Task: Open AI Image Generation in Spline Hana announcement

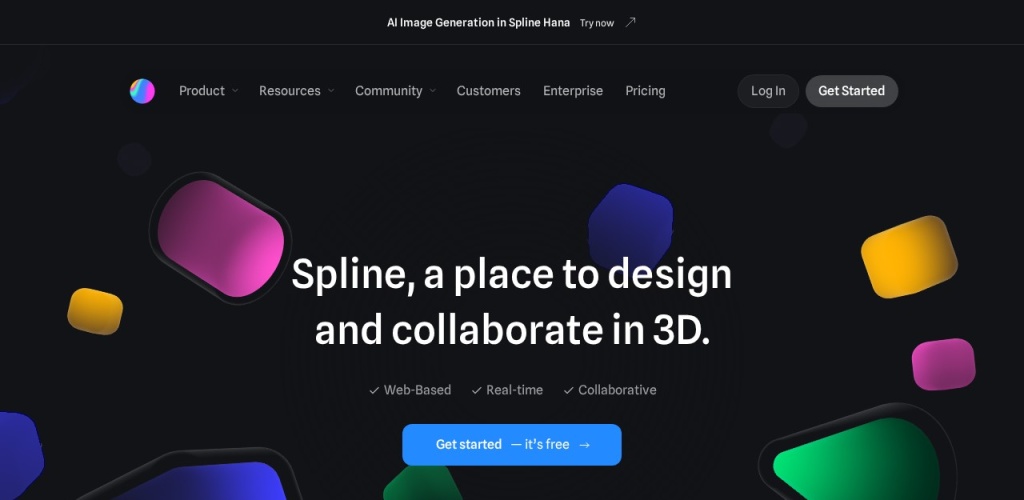Action: click(479, 22)
